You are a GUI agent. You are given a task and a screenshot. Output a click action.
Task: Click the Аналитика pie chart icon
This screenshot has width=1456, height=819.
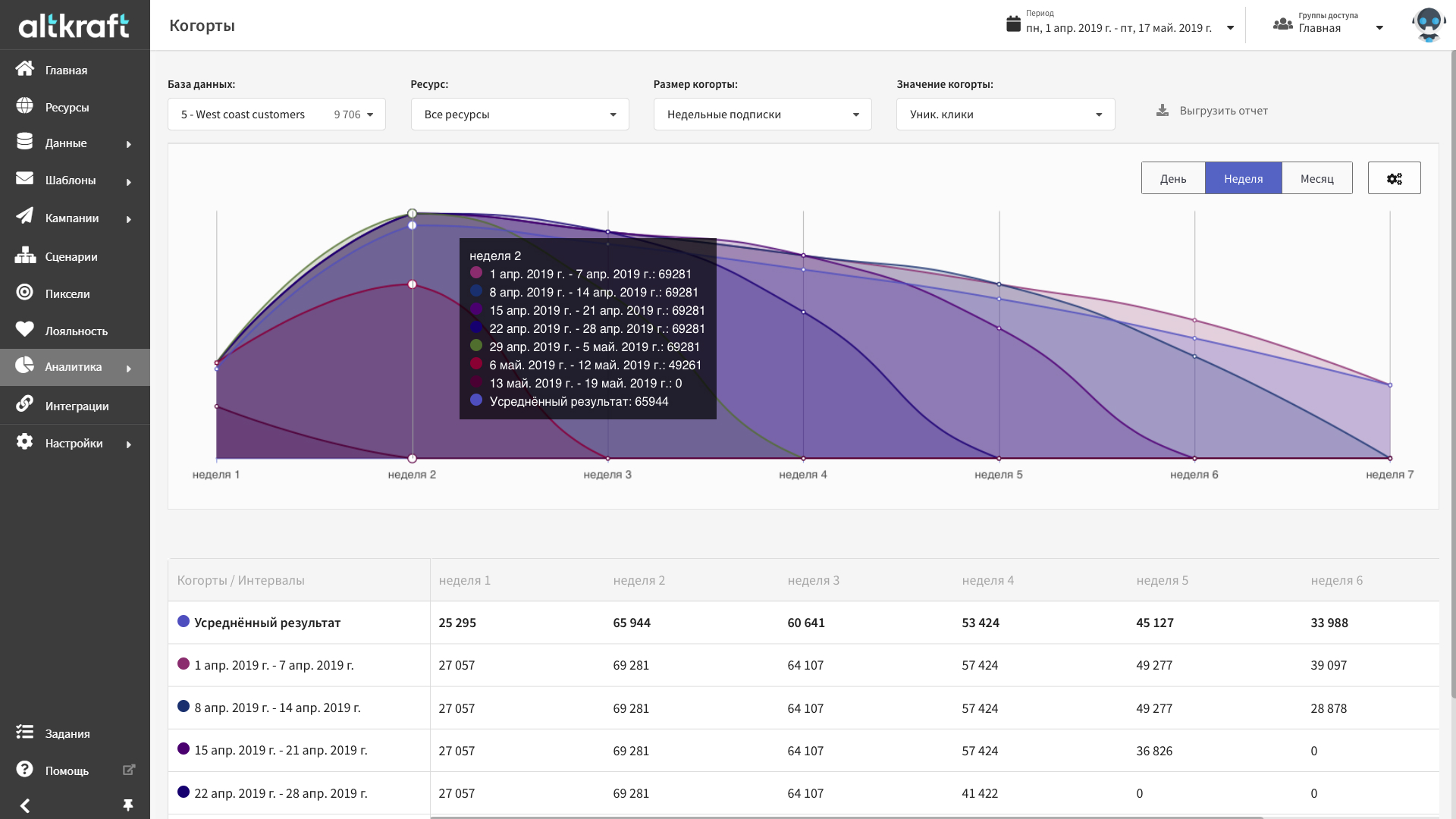click(x=24, y=366)
